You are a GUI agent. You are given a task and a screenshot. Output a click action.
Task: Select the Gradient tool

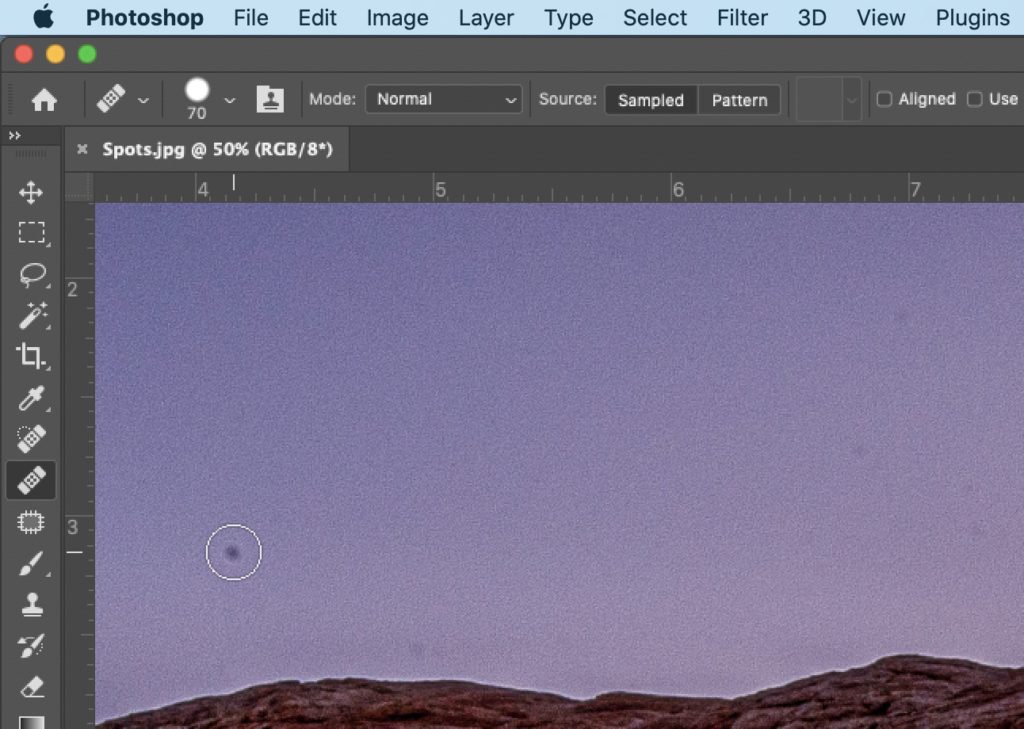31,722
